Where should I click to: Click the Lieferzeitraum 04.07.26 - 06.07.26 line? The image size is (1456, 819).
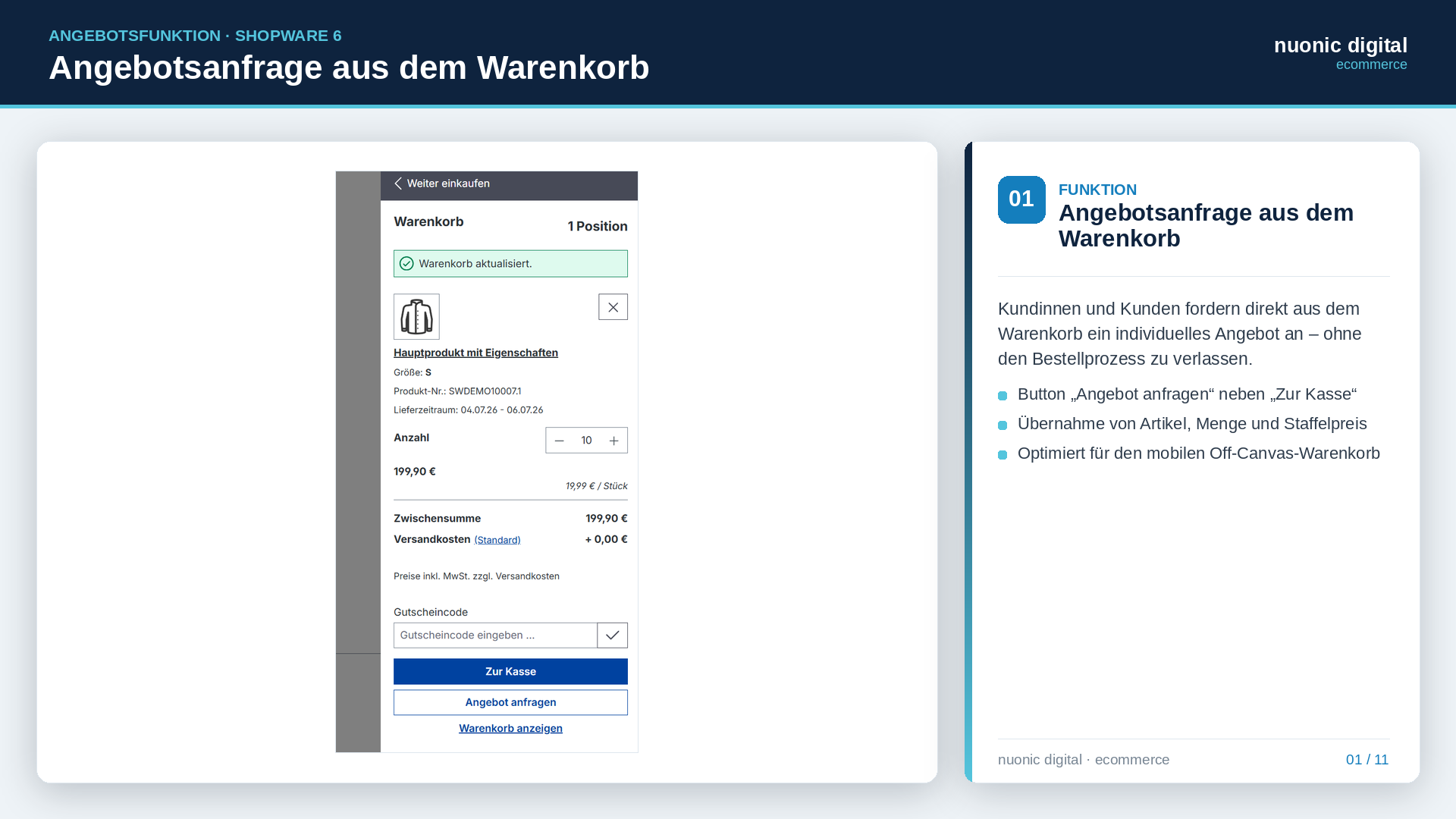[468, 410]
